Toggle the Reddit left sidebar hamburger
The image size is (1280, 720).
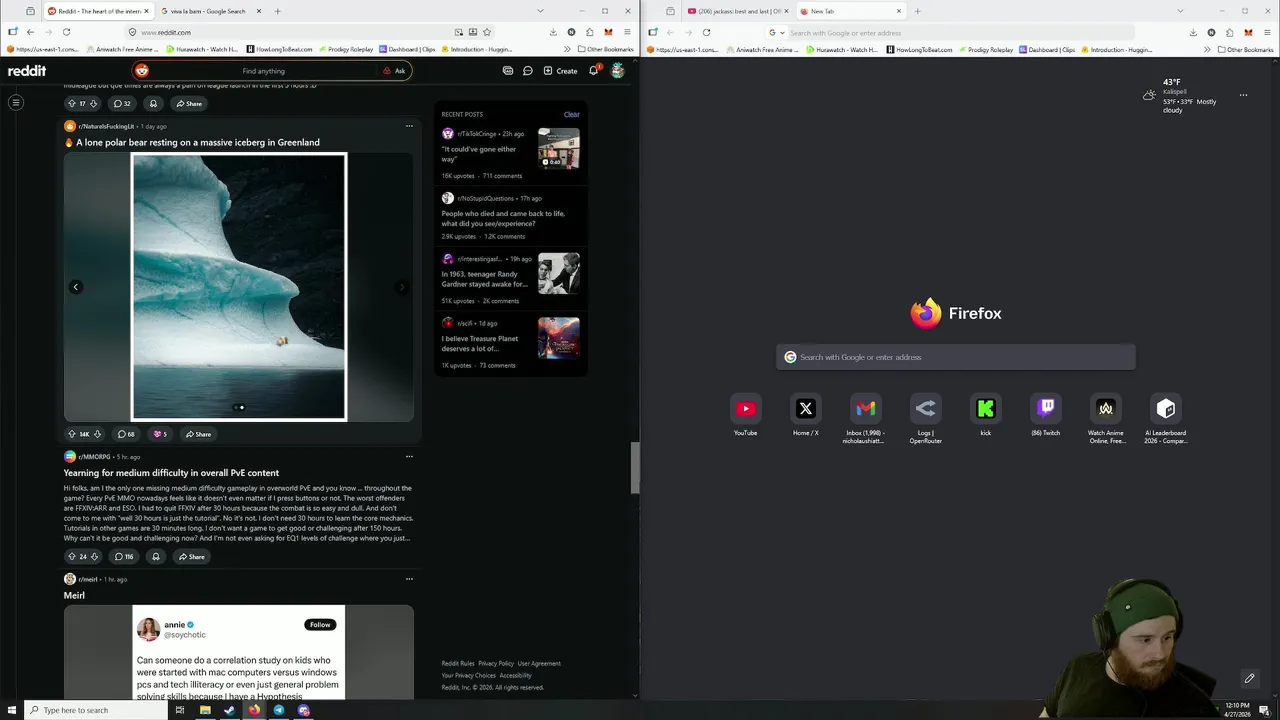pos(16,102)
